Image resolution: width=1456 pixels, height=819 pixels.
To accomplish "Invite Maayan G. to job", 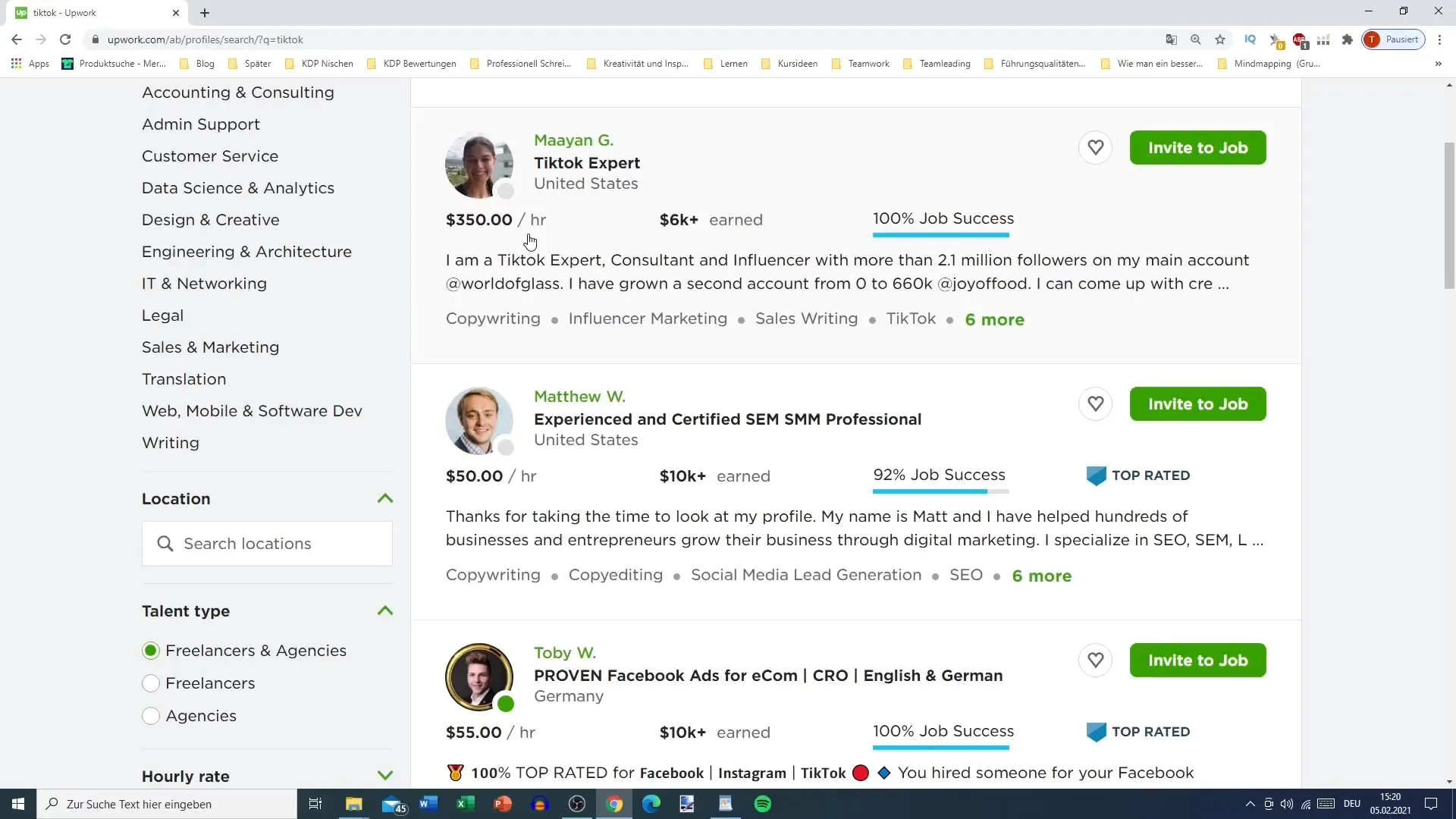I will point(1197,147).
